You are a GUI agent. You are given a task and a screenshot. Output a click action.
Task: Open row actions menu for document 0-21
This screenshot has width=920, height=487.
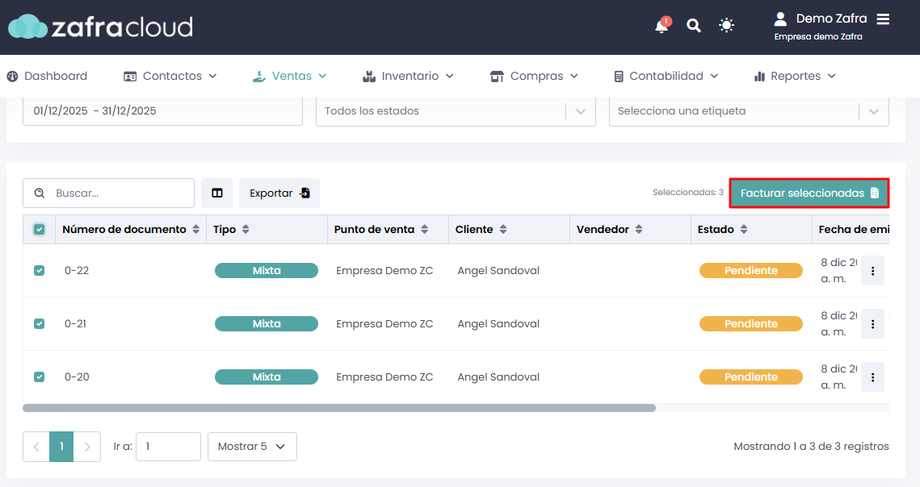click(872, 324)
